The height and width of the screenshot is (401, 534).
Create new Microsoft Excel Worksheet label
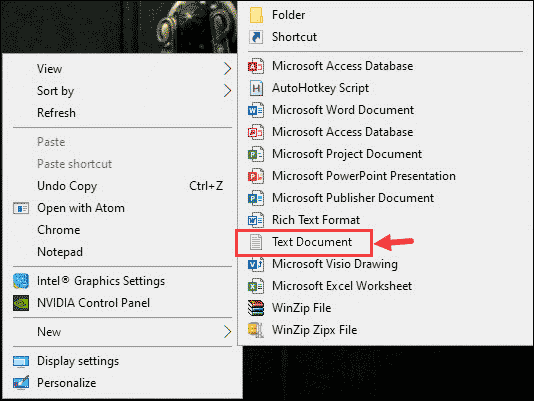tap(342, 286)
